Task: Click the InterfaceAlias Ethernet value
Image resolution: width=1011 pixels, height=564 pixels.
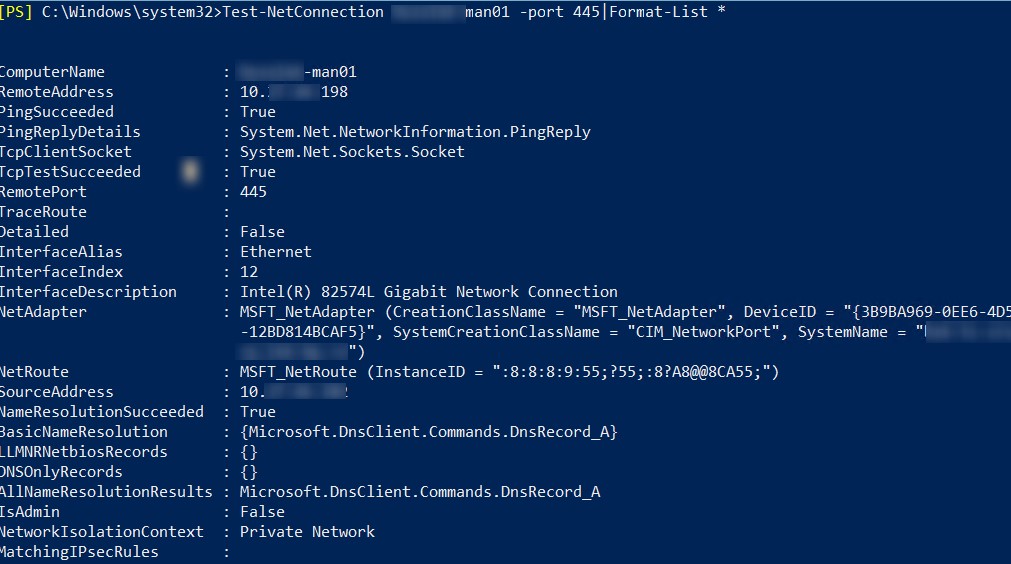Action: (x=276, y=252)
